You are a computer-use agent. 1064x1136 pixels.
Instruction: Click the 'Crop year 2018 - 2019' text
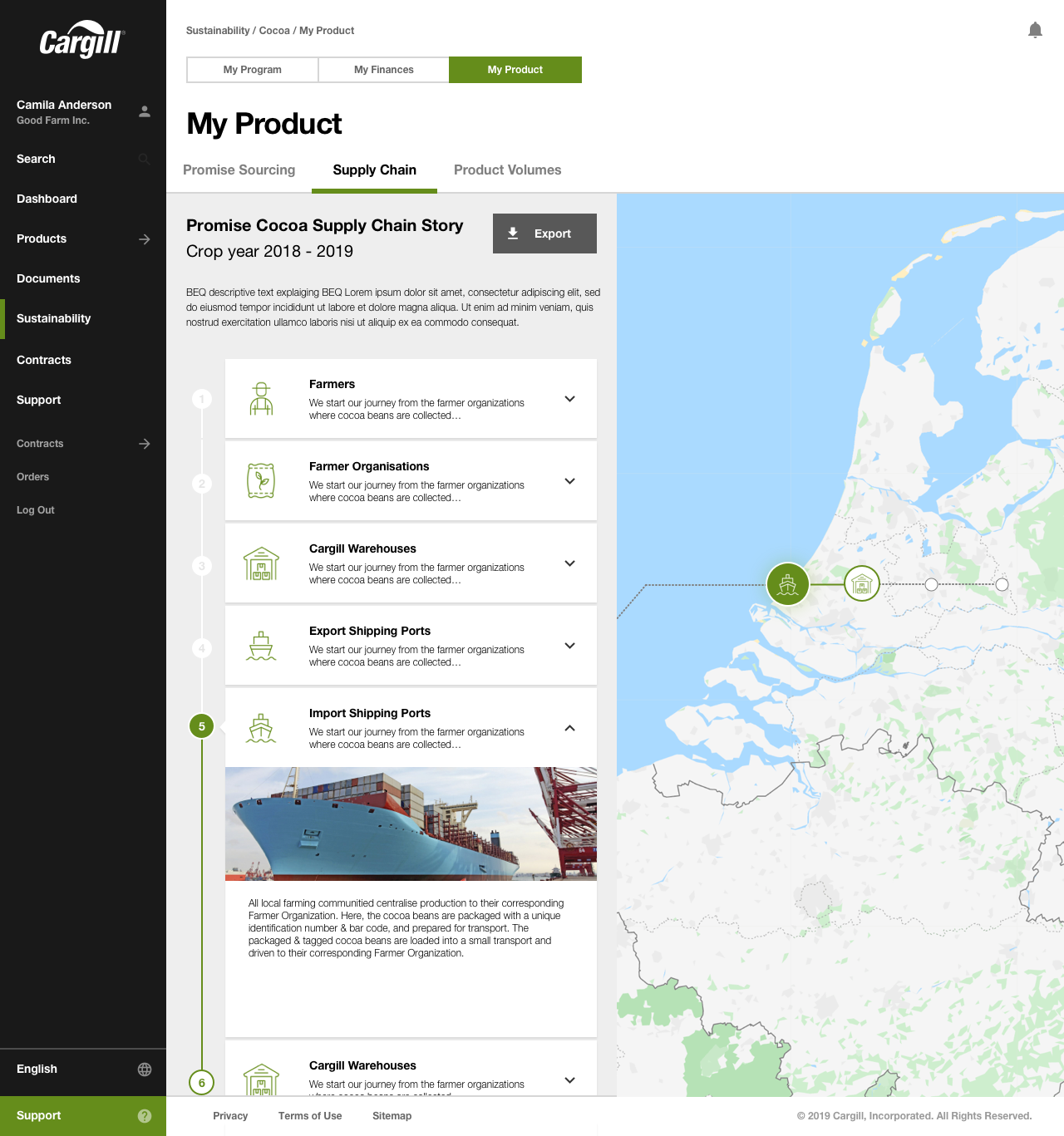tap(269, 251)
